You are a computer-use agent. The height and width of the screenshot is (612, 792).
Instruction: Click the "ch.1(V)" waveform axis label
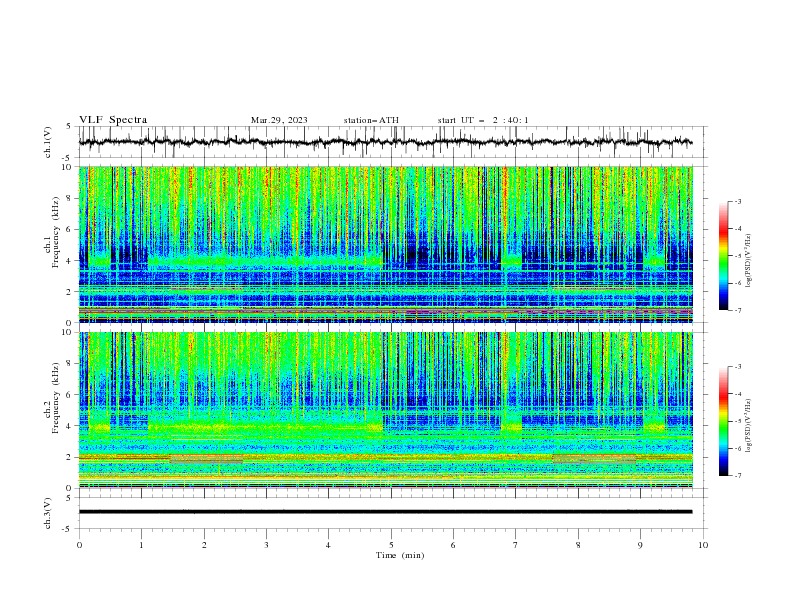tap(48, 142)
